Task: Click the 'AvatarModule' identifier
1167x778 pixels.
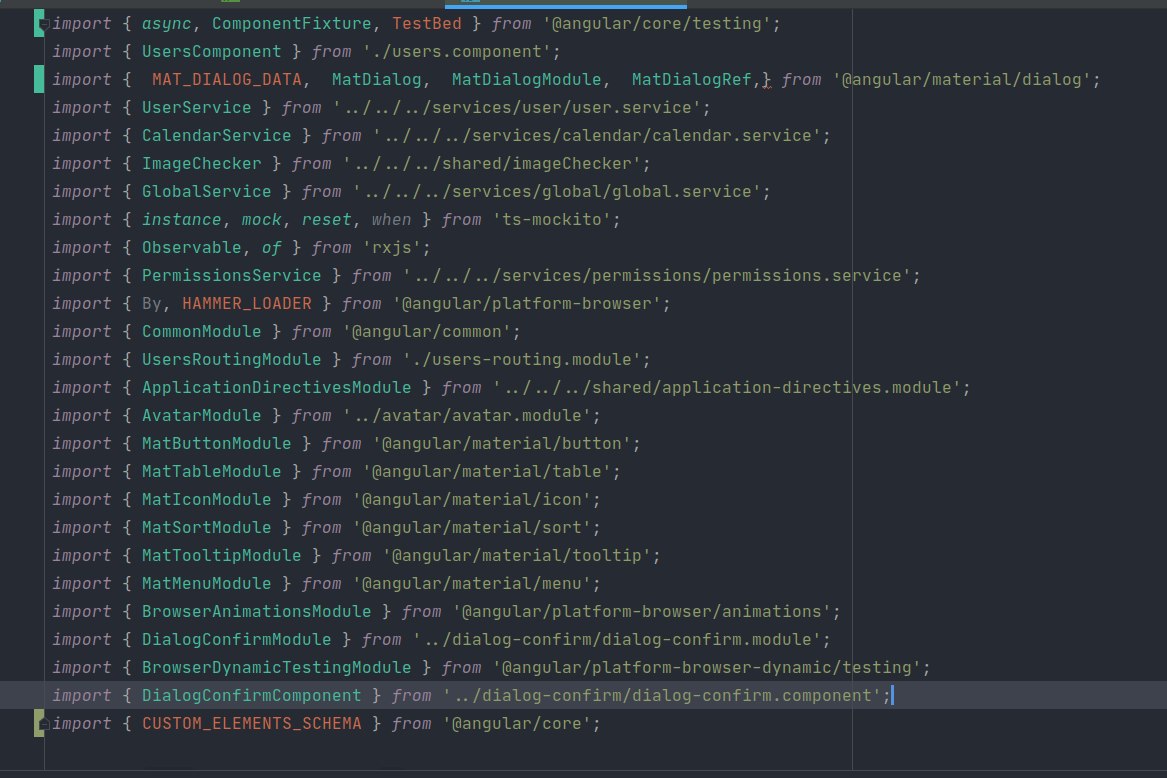Action: [x=202, y=415]
